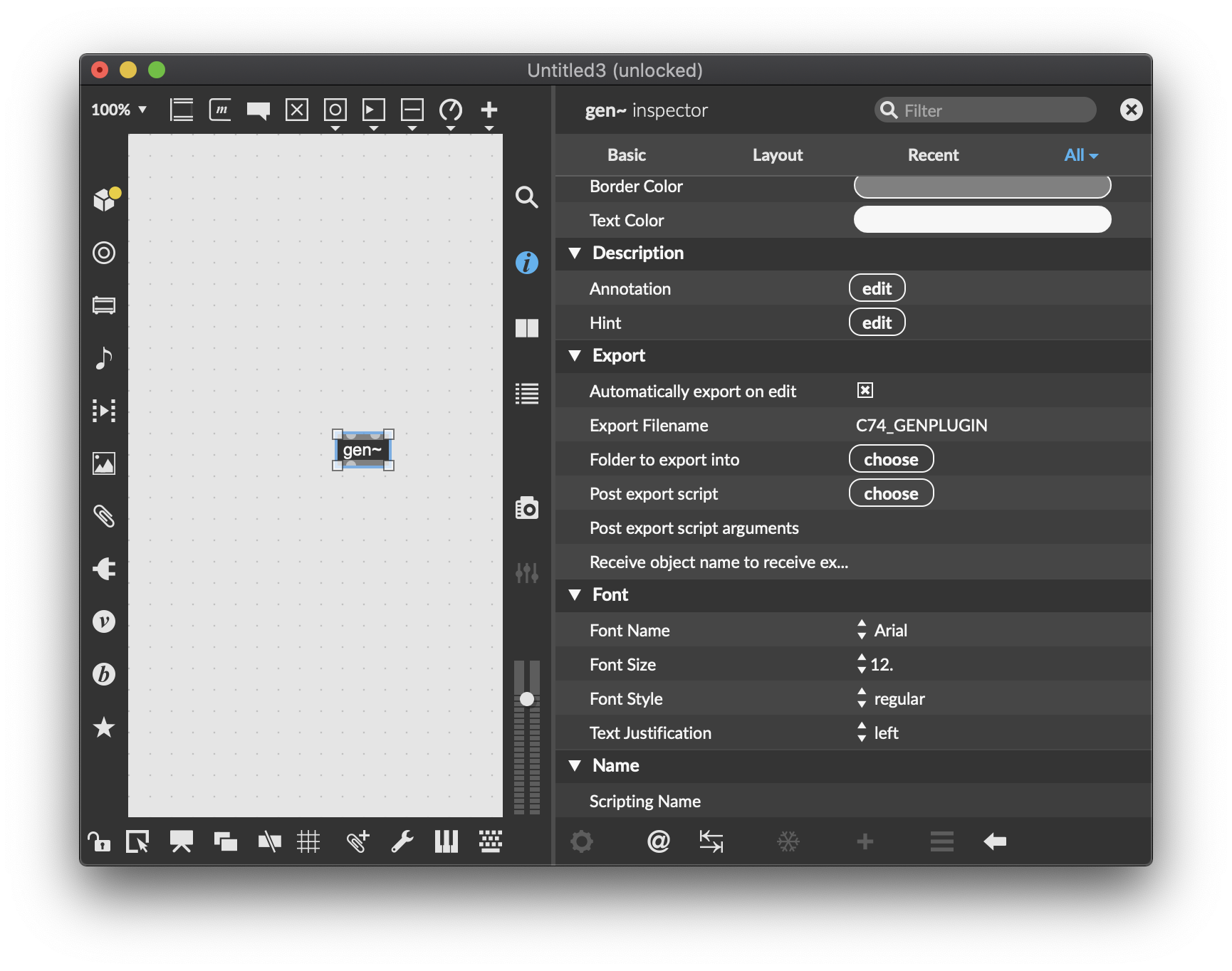Open the Max console list sidebar

pyautogui.click(x=527, y=394)
